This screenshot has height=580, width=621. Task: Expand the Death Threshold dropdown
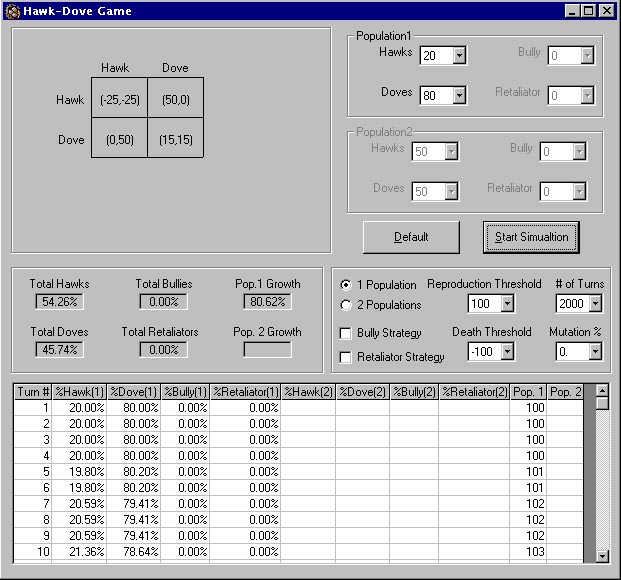pos(507,351)
